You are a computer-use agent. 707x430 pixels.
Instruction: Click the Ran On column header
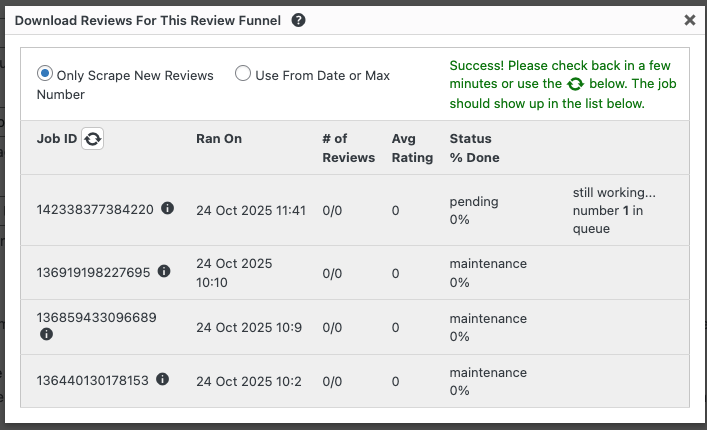218,139
